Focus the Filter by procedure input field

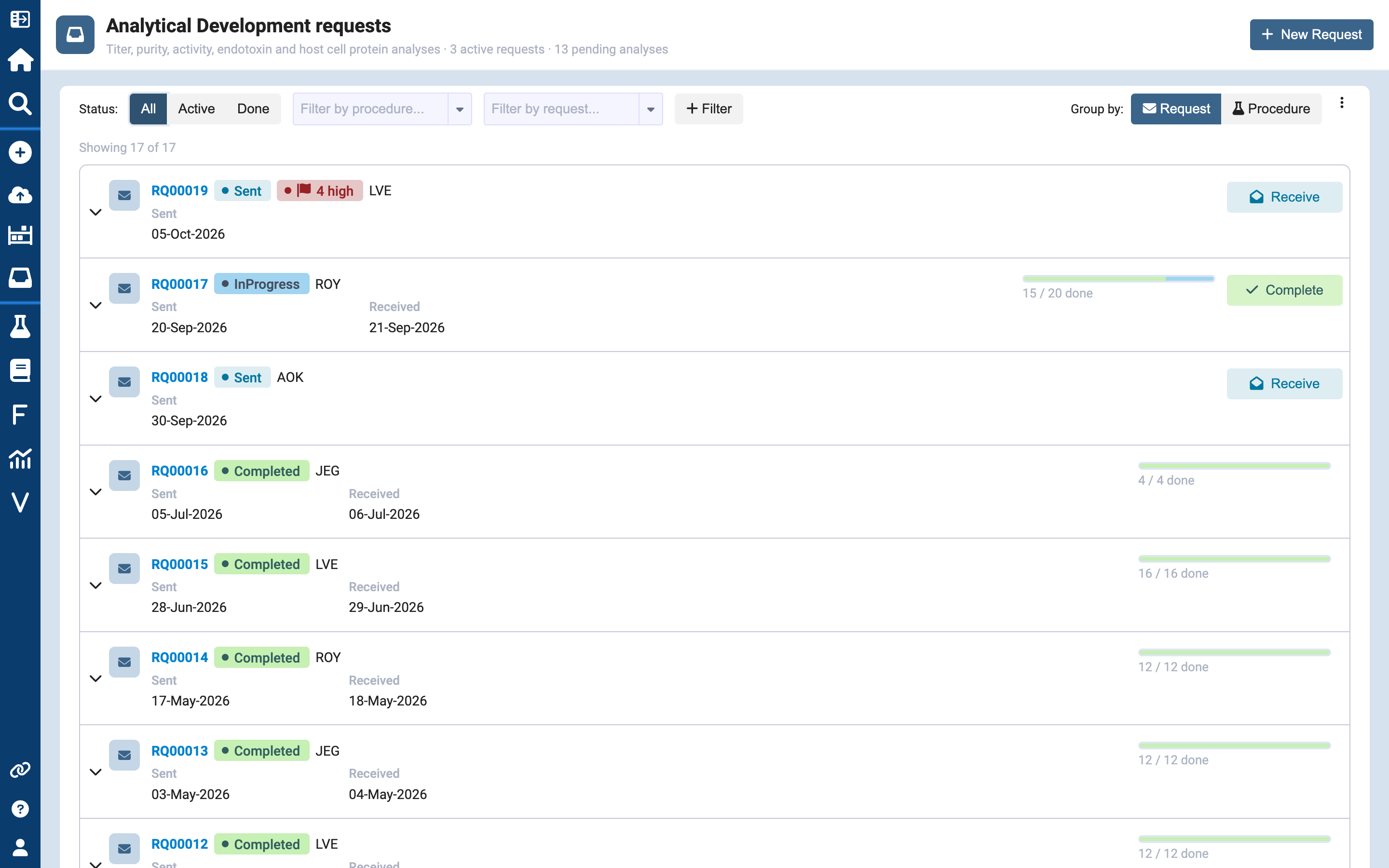(371, 109)
